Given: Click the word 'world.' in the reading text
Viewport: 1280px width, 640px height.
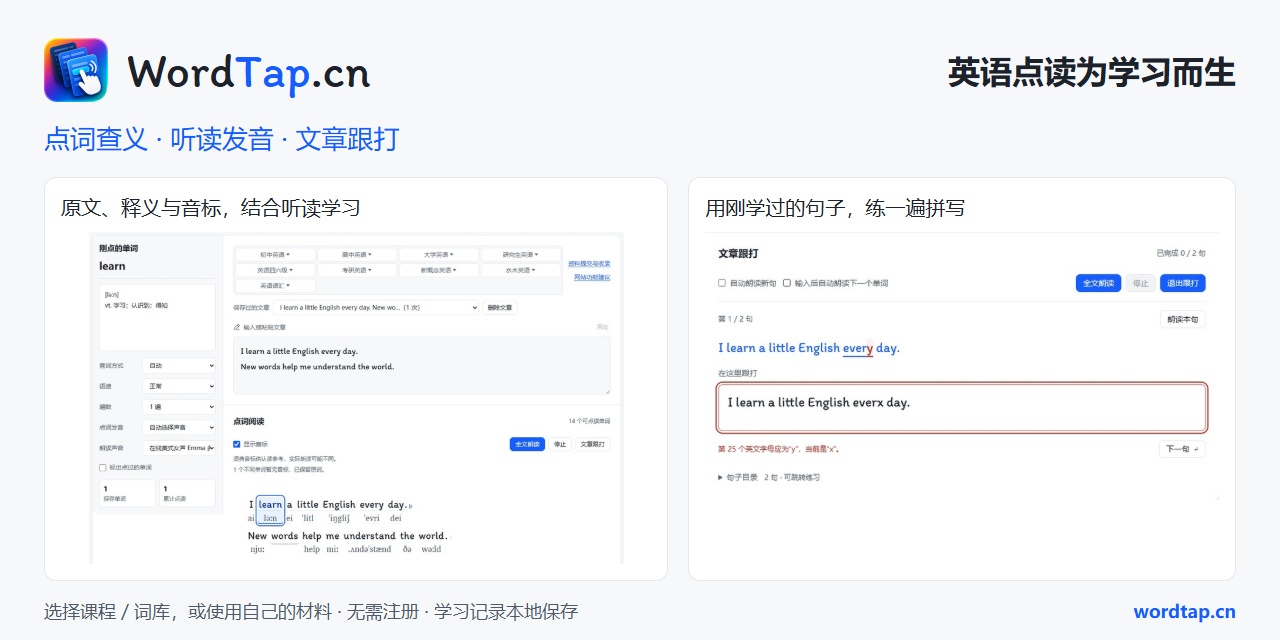Looking at the screenshot, I should [x=433, y=536].
